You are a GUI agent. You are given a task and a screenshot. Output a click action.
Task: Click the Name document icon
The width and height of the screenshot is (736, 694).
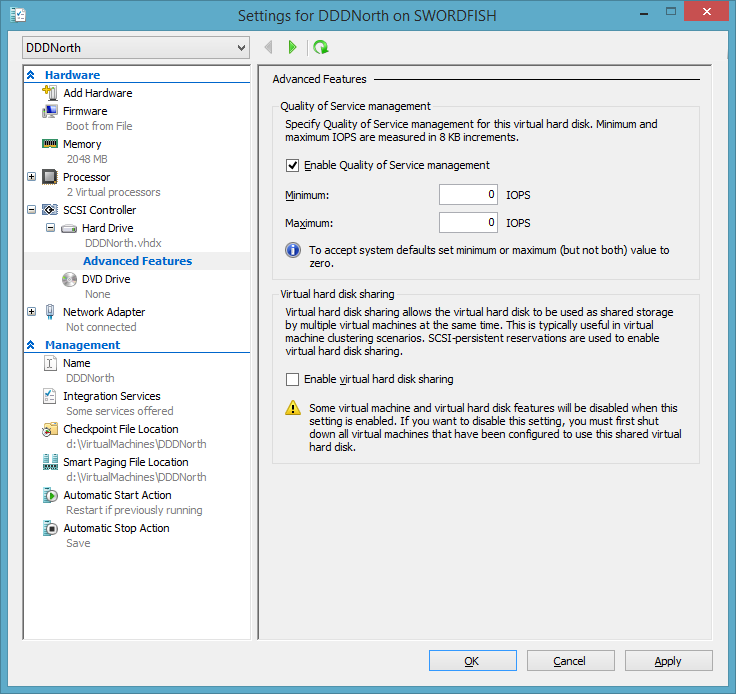50,363
